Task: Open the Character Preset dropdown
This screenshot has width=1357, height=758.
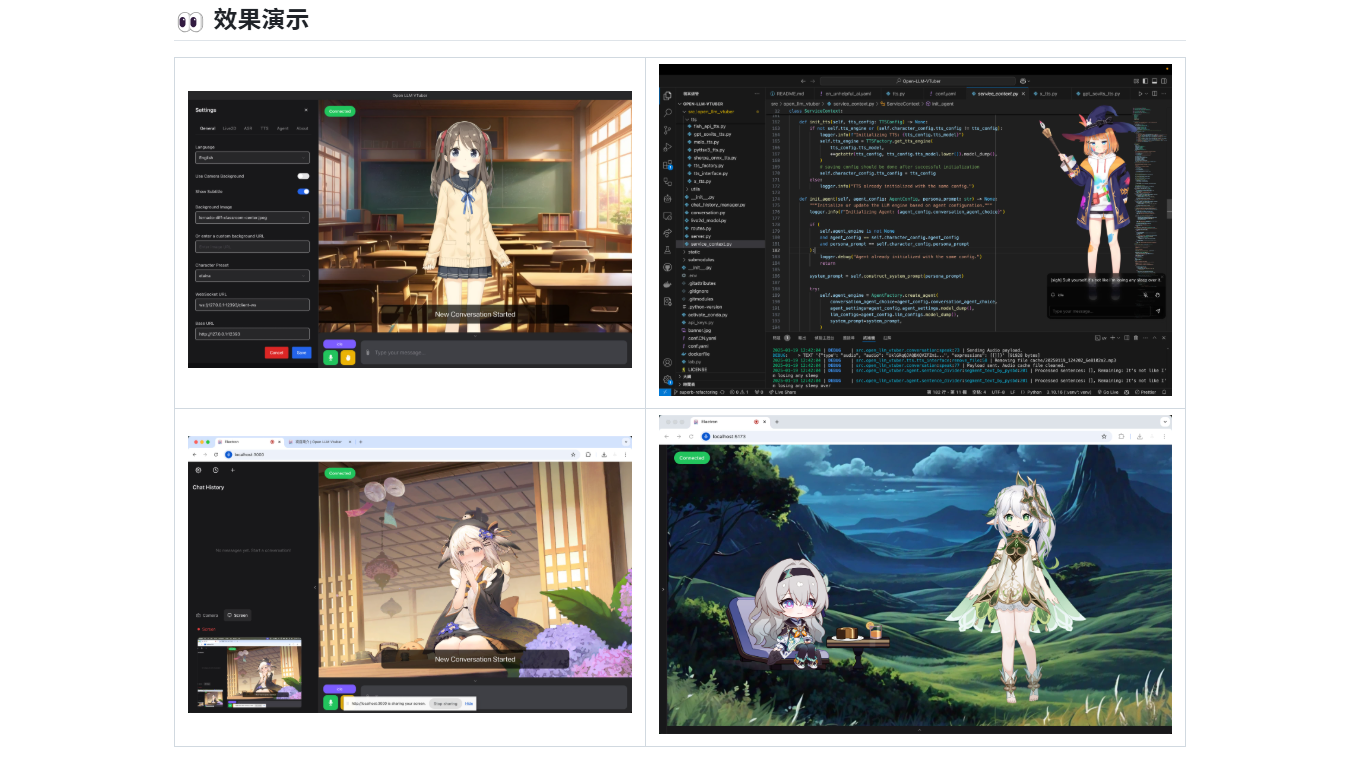Action: (252, 276)
